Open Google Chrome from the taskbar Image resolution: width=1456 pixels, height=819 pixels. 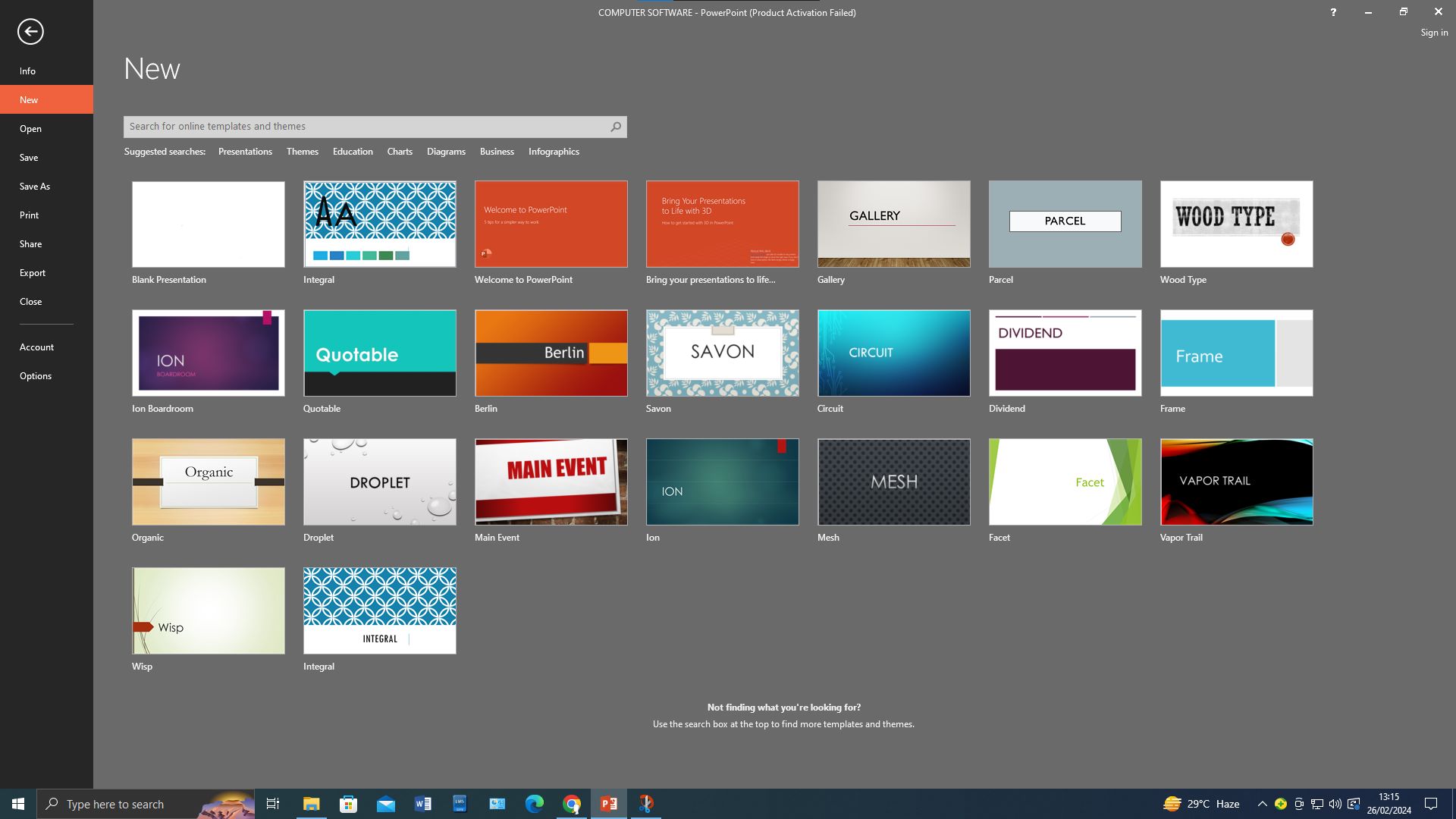click(x=572, y=804)
